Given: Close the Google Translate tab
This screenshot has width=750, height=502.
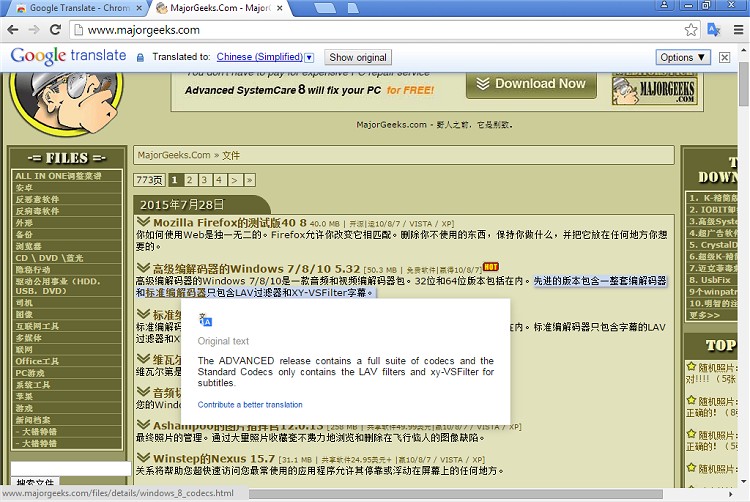Looking at the screenshot, I should 139,8.
